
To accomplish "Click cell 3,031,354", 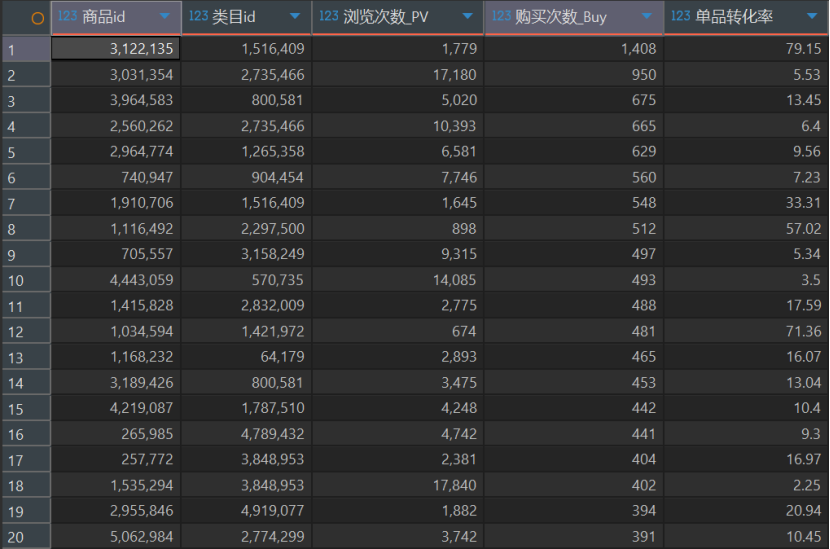I will (x=116, y=75).
